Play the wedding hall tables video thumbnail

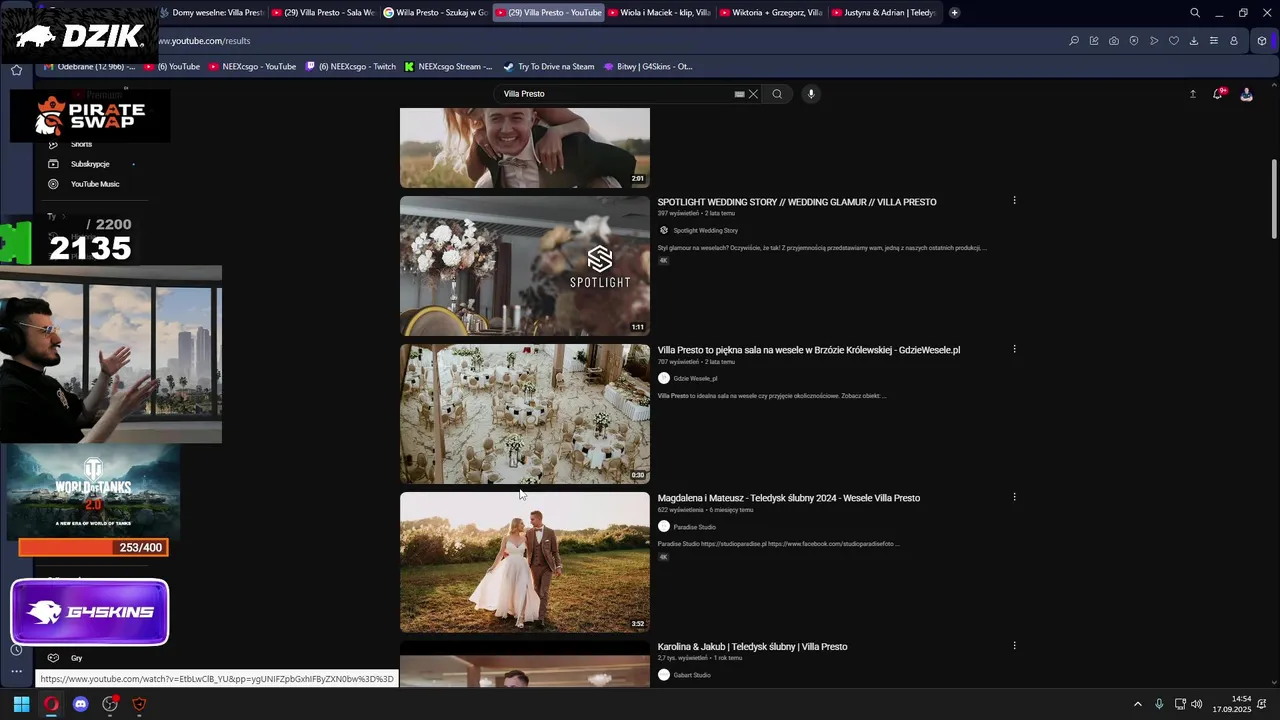pos(525,414)
